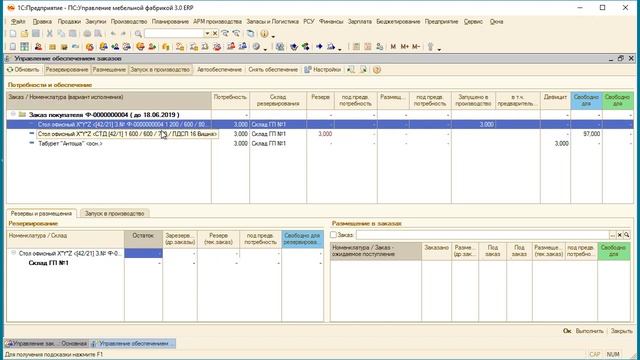The image size is (640, 360).
Task: Switch to the lower Запуск в производство tab
Action: point(115,213)
